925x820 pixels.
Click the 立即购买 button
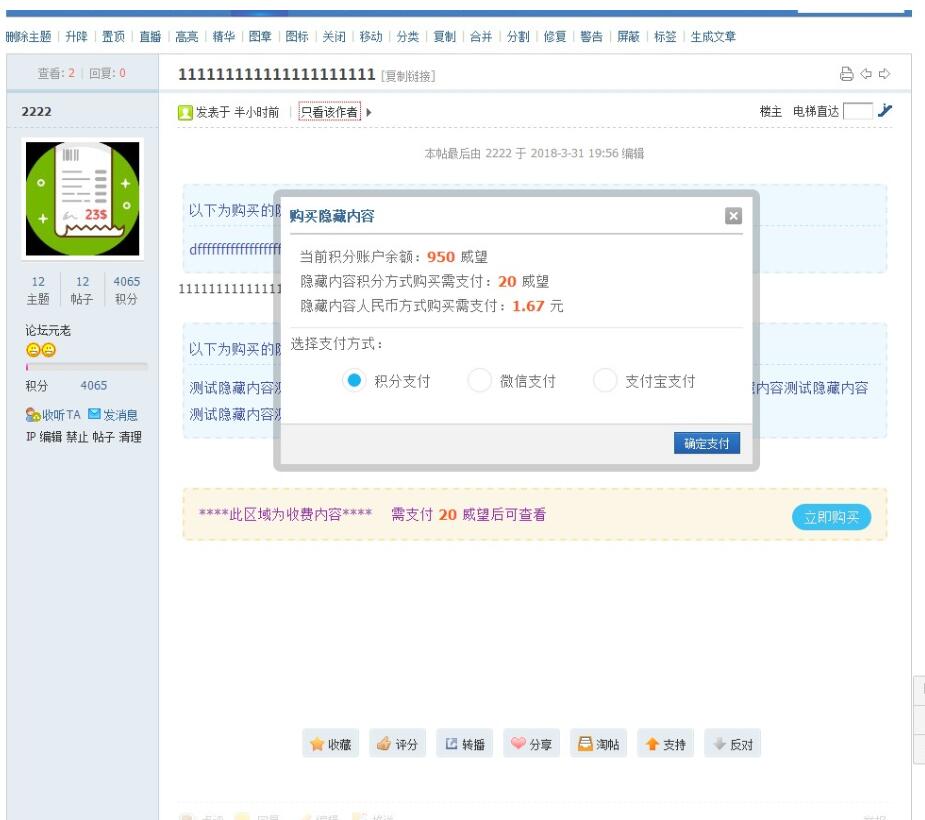click(831, 517)
